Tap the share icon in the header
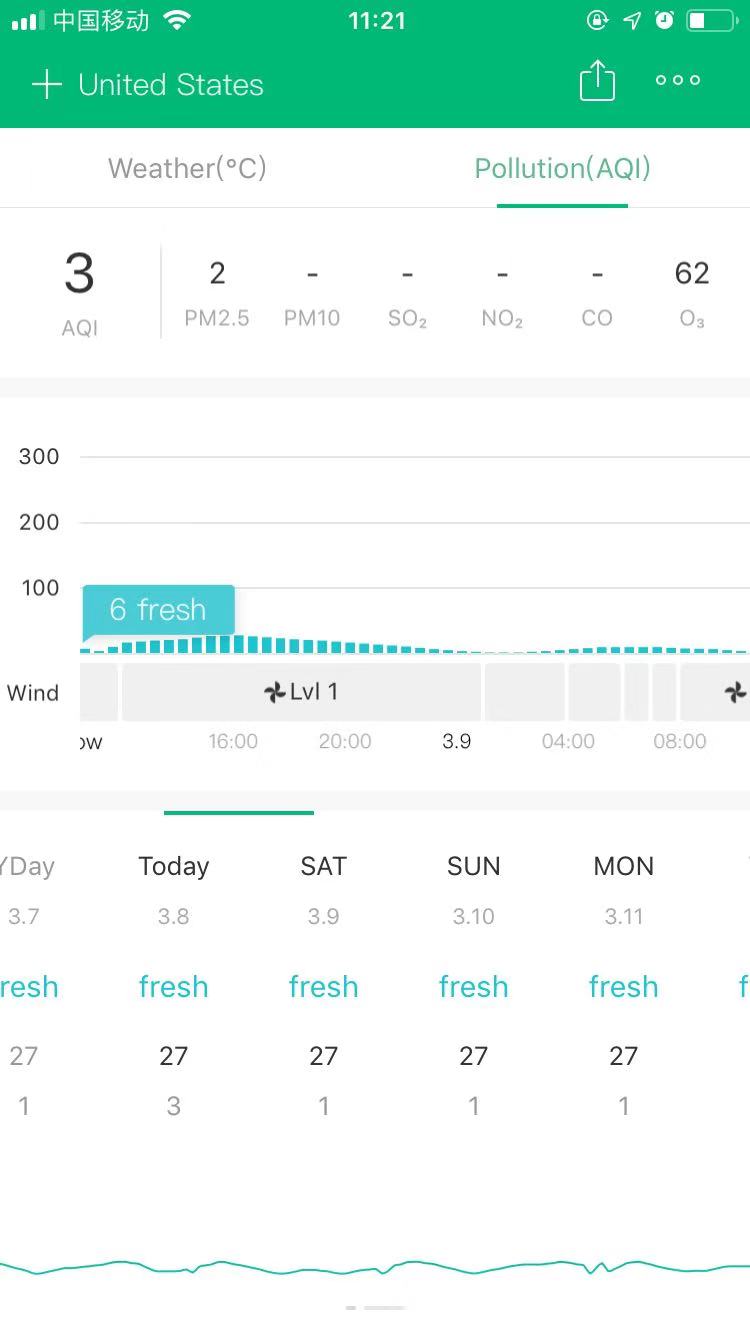750x1334 pixels. 597,81
